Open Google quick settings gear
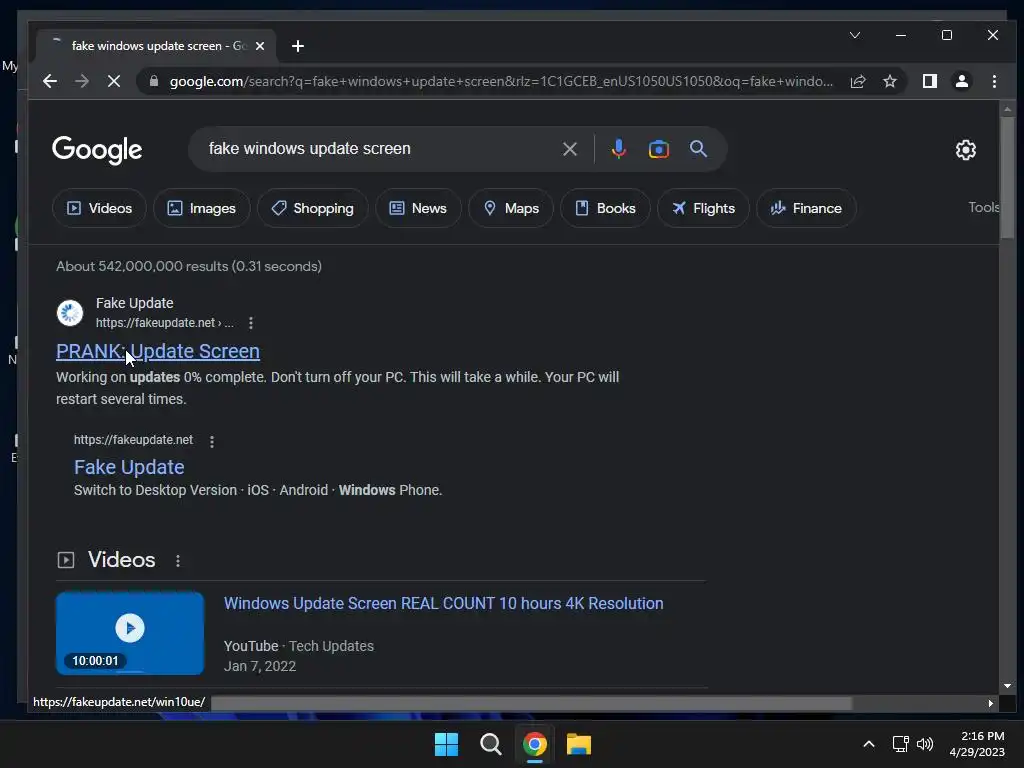The image size is (1024, 768). [x=965, y=150]
